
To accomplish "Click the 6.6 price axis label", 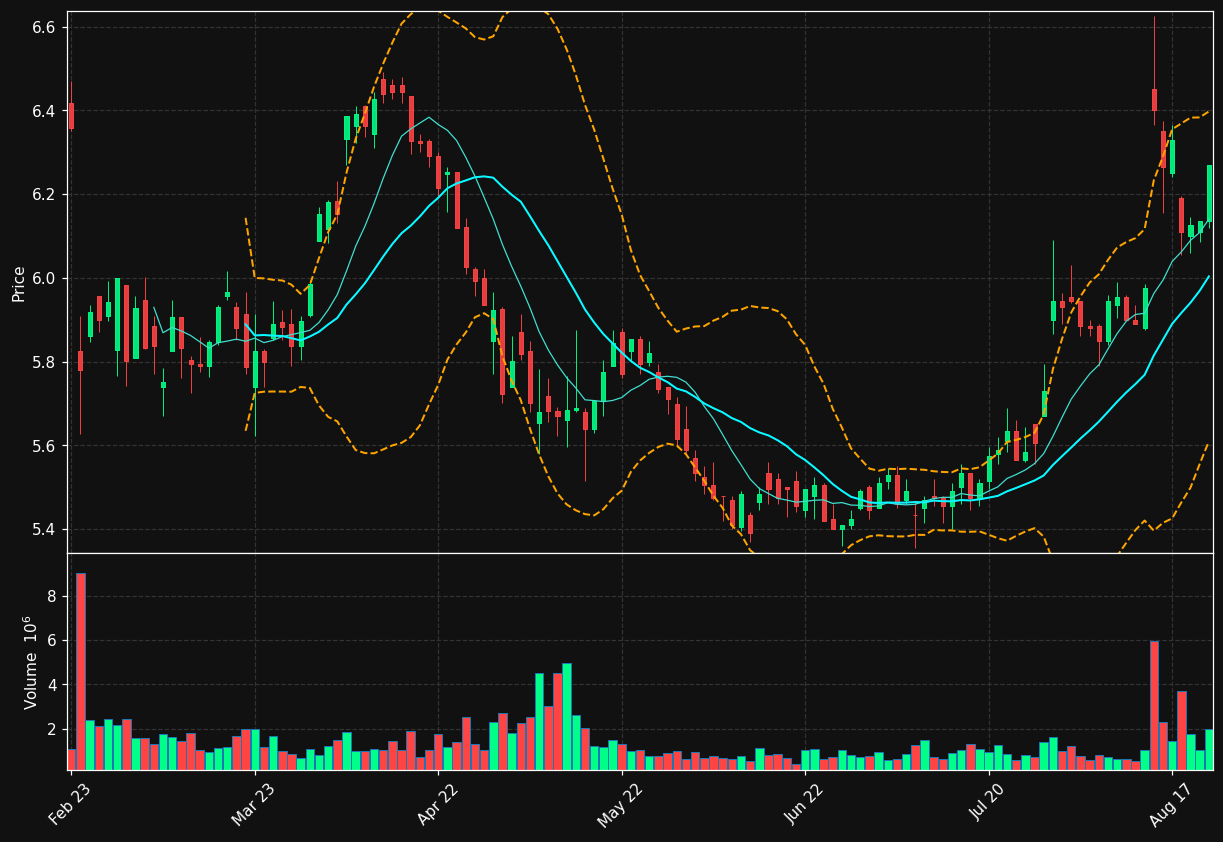I will (45, 27).
